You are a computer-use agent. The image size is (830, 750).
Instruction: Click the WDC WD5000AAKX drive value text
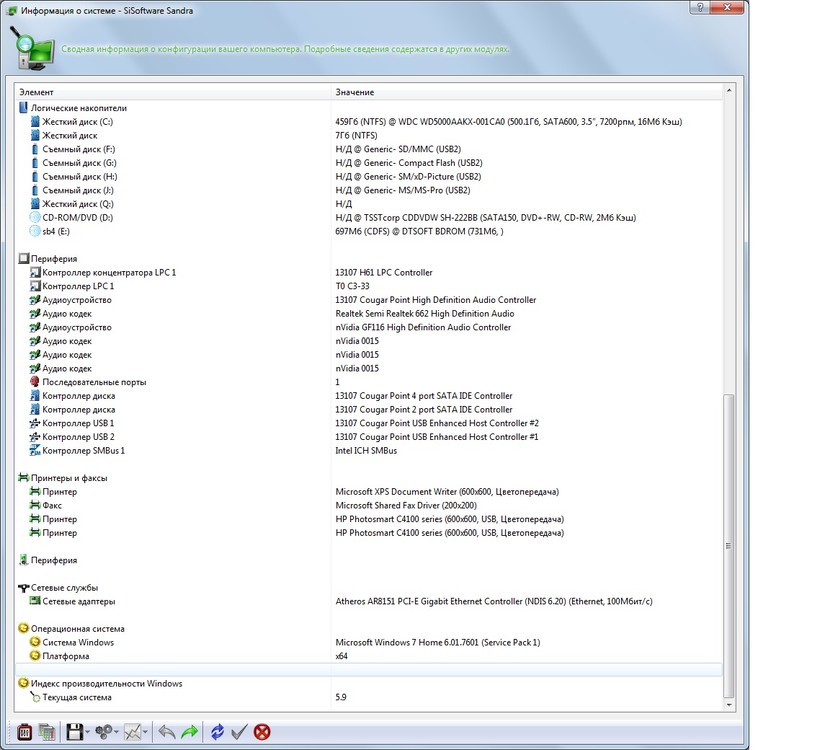tap(509, 122)
